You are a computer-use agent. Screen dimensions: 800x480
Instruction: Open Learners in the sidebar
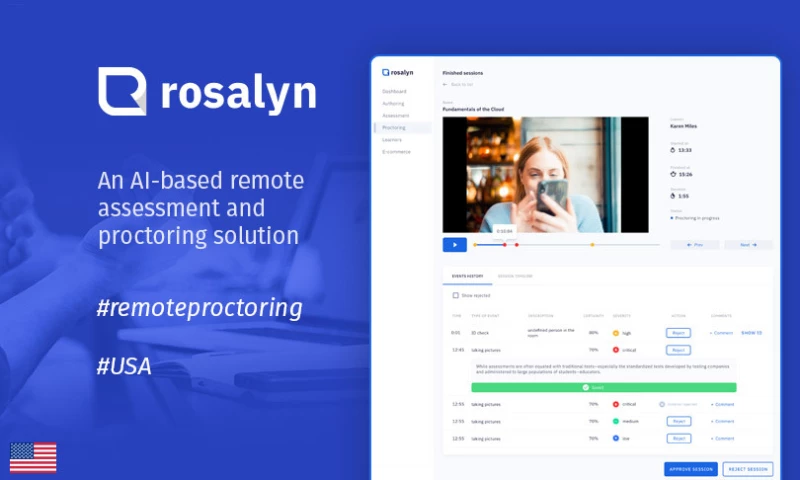[392, 140]
